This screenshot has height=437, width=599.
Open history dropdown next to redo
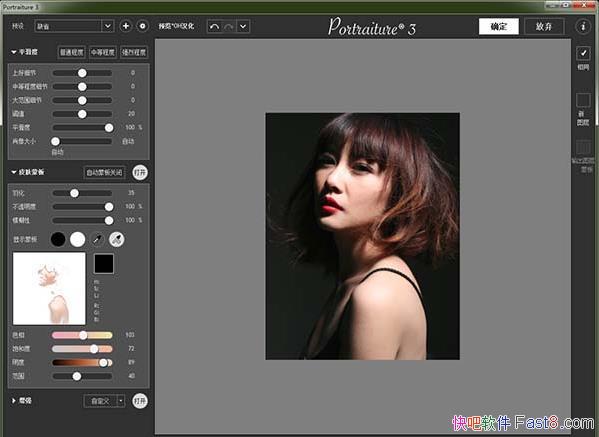tap(243, 26)
